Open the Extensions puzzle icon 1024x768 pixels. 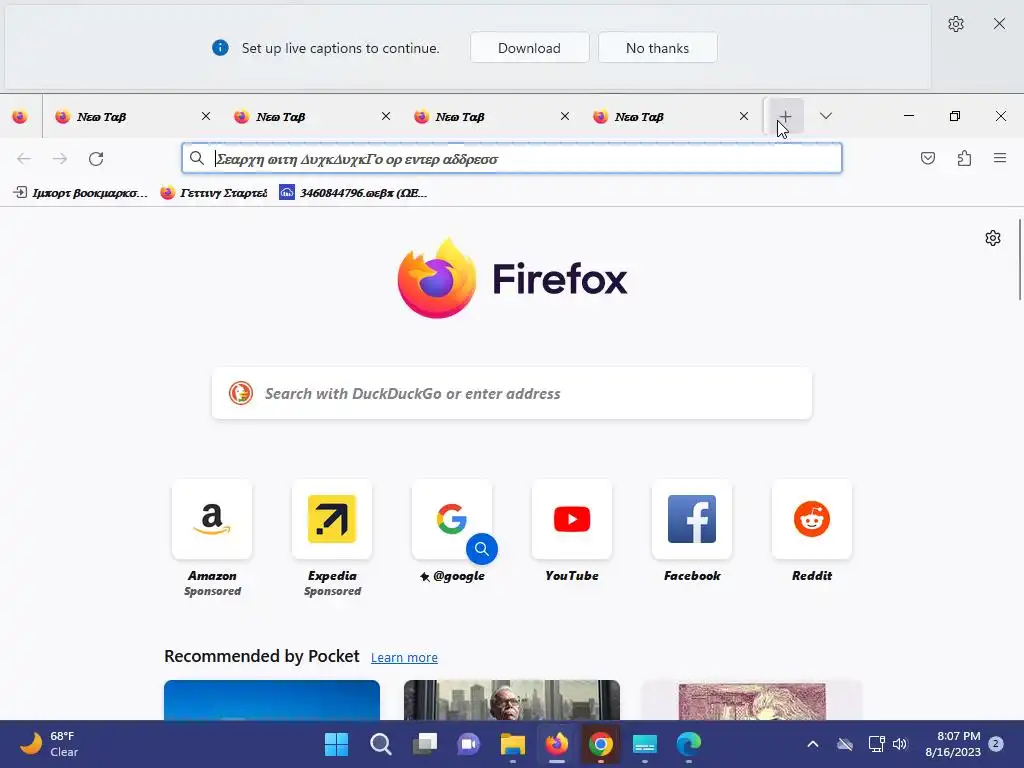pyautogui.click(x=964, y=158)
